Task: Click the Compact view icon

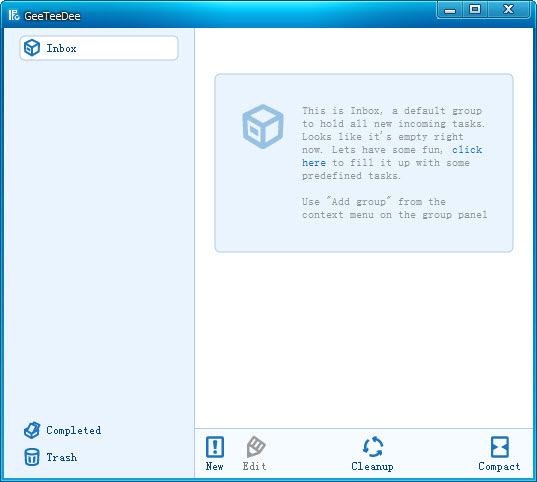Action: tap(500, 447)
